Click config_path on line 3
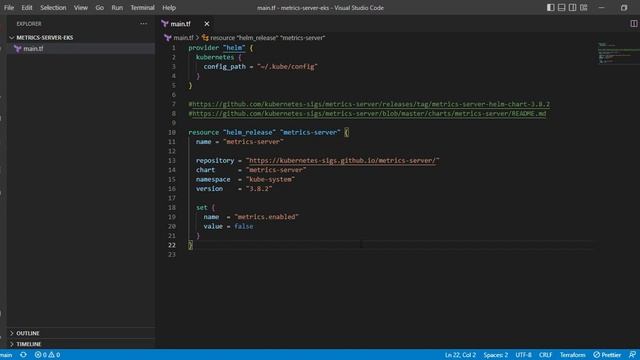The image size is (640, 360). (224, 67)
